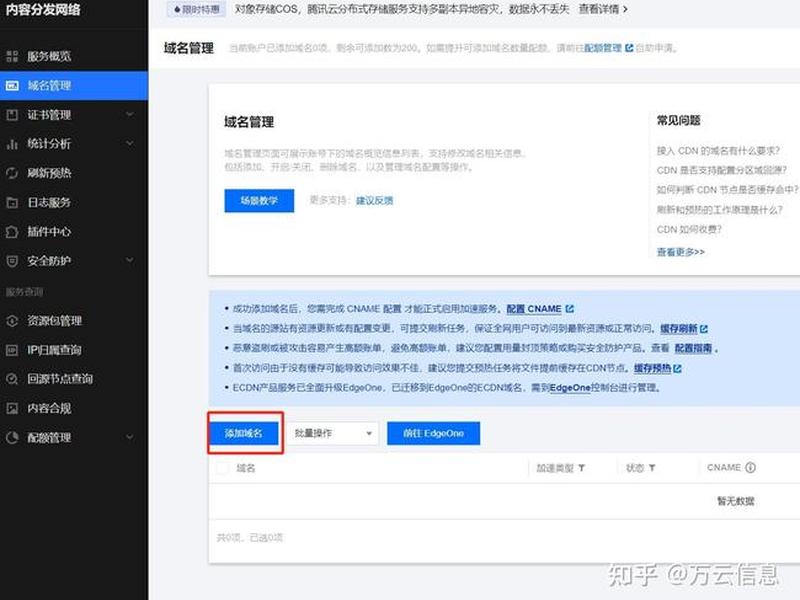Open the 缓存刷新 link
This screenshot has width=800, height=600.
pos(679,329)
